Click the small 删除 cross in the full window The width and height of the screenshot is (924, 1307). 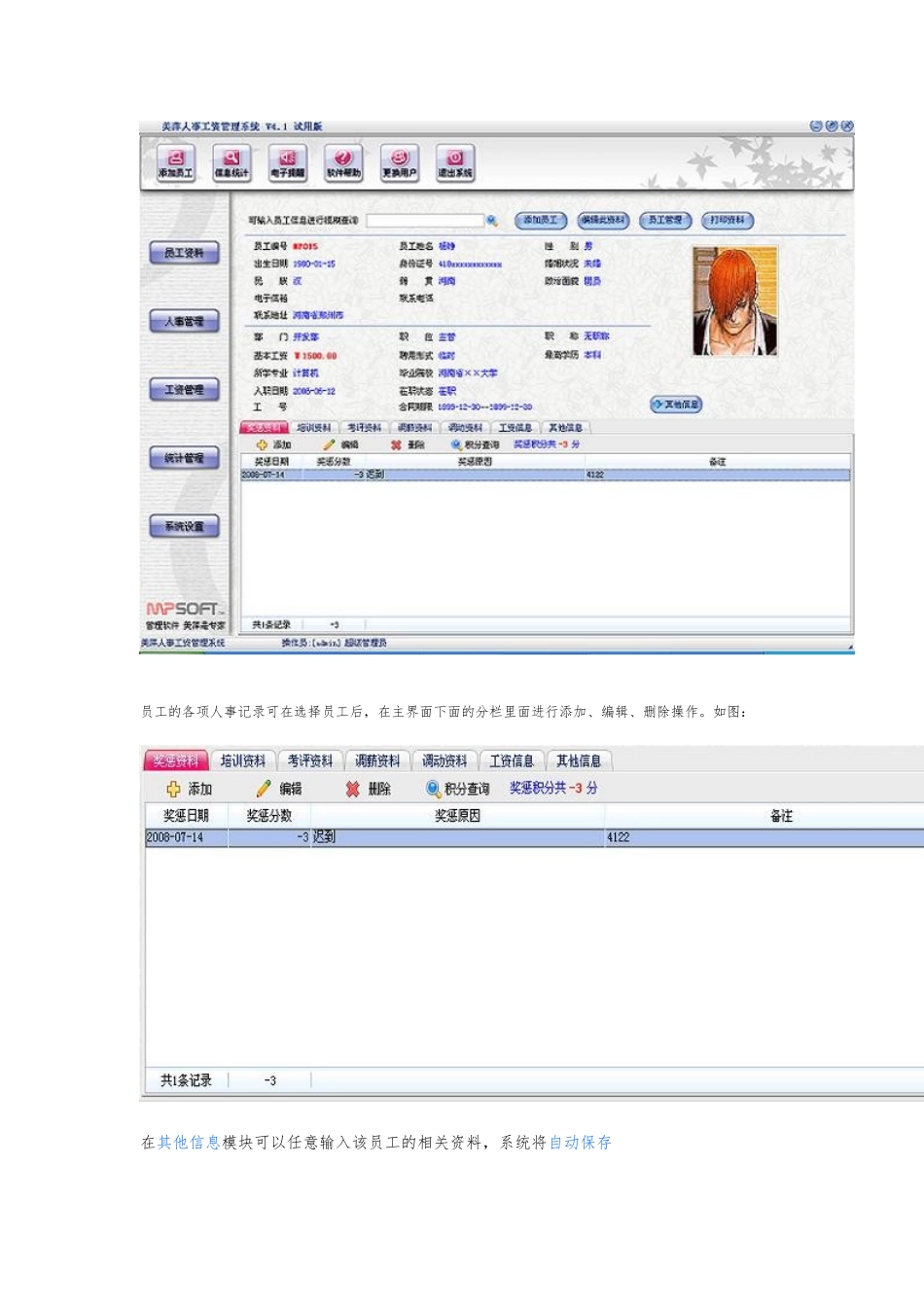pos(396,444)
